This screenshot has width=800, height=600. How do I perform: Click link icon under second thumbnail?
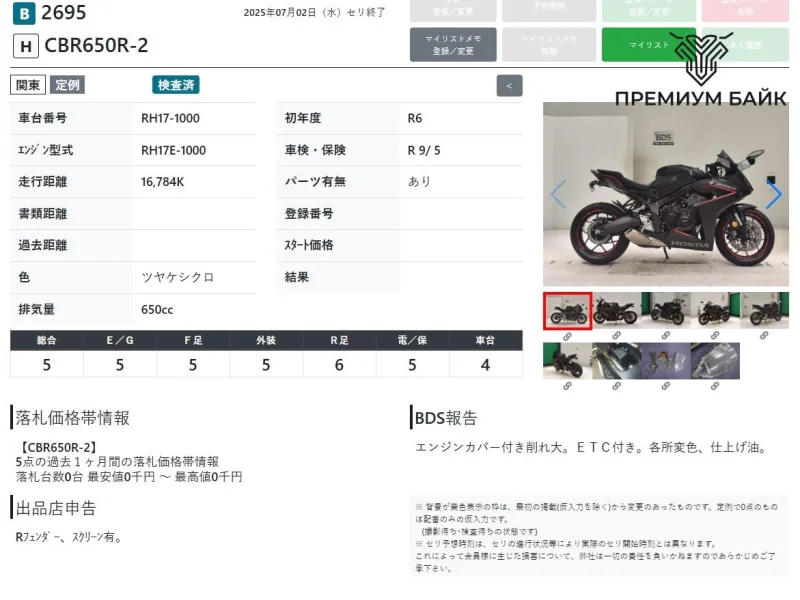[x=616, y=336]
